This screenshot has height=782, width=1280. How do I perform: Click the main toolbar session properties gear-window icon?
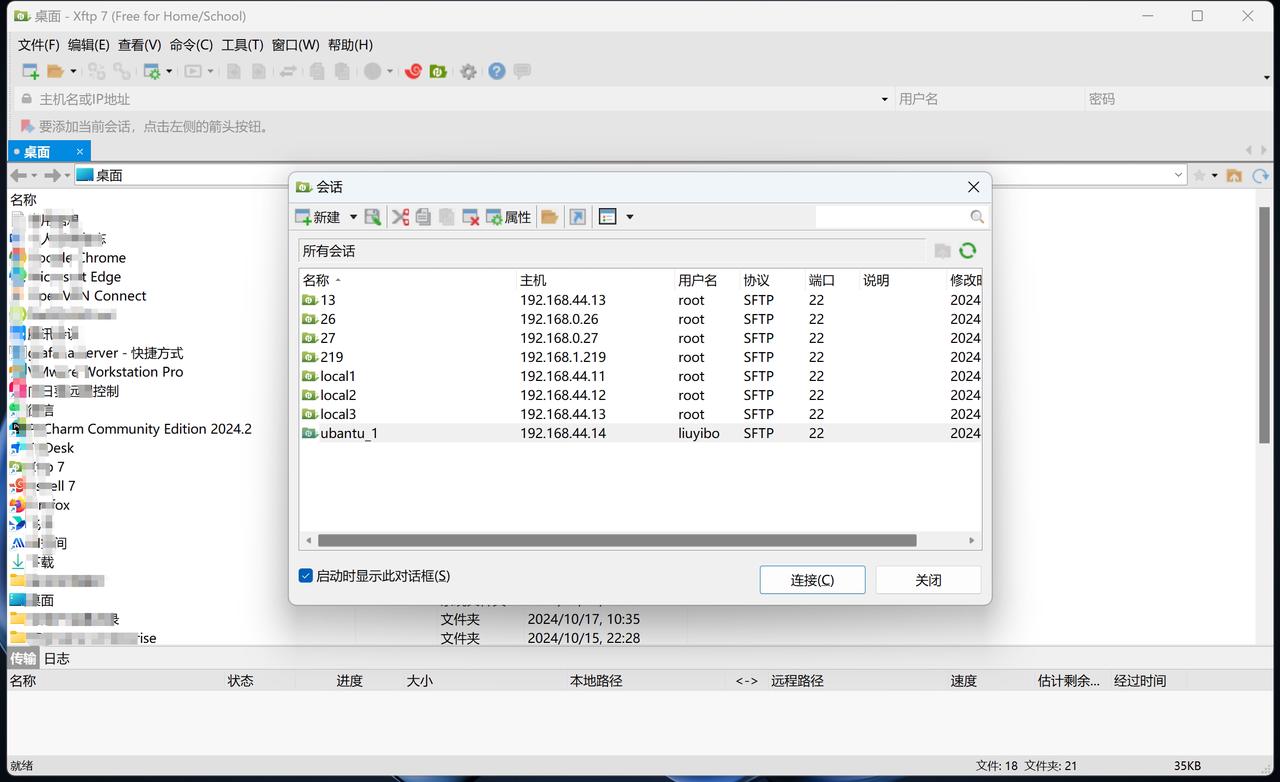[x=151, y=71]
